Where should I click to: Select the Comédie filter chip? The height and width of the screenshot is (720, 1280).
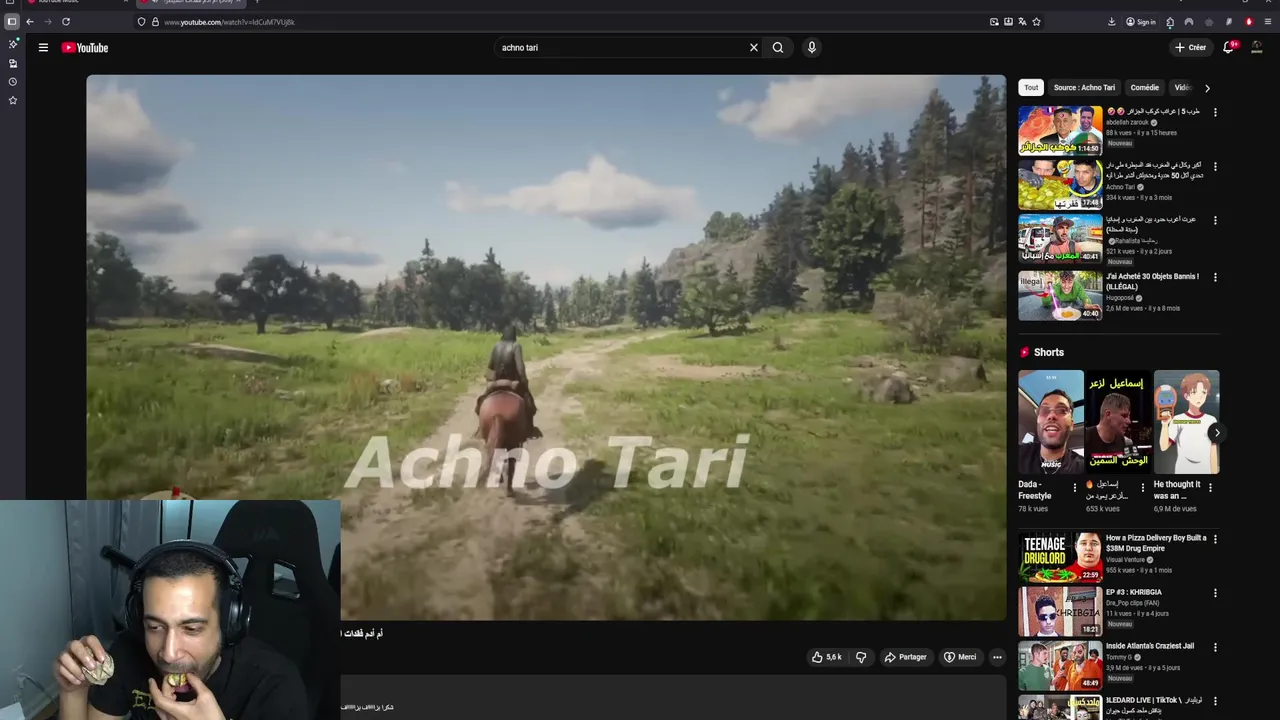click(x=1145, y=87)
